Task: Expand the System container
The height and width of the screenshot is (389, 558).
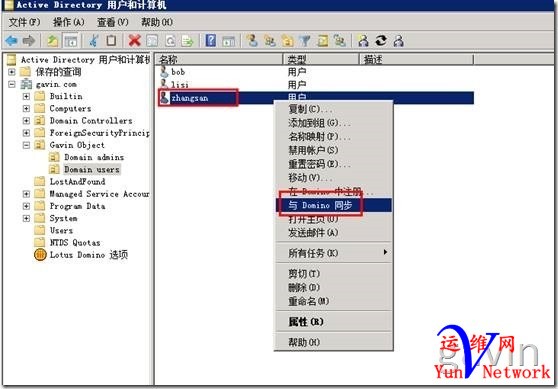Action: click(x=26, y=218)
